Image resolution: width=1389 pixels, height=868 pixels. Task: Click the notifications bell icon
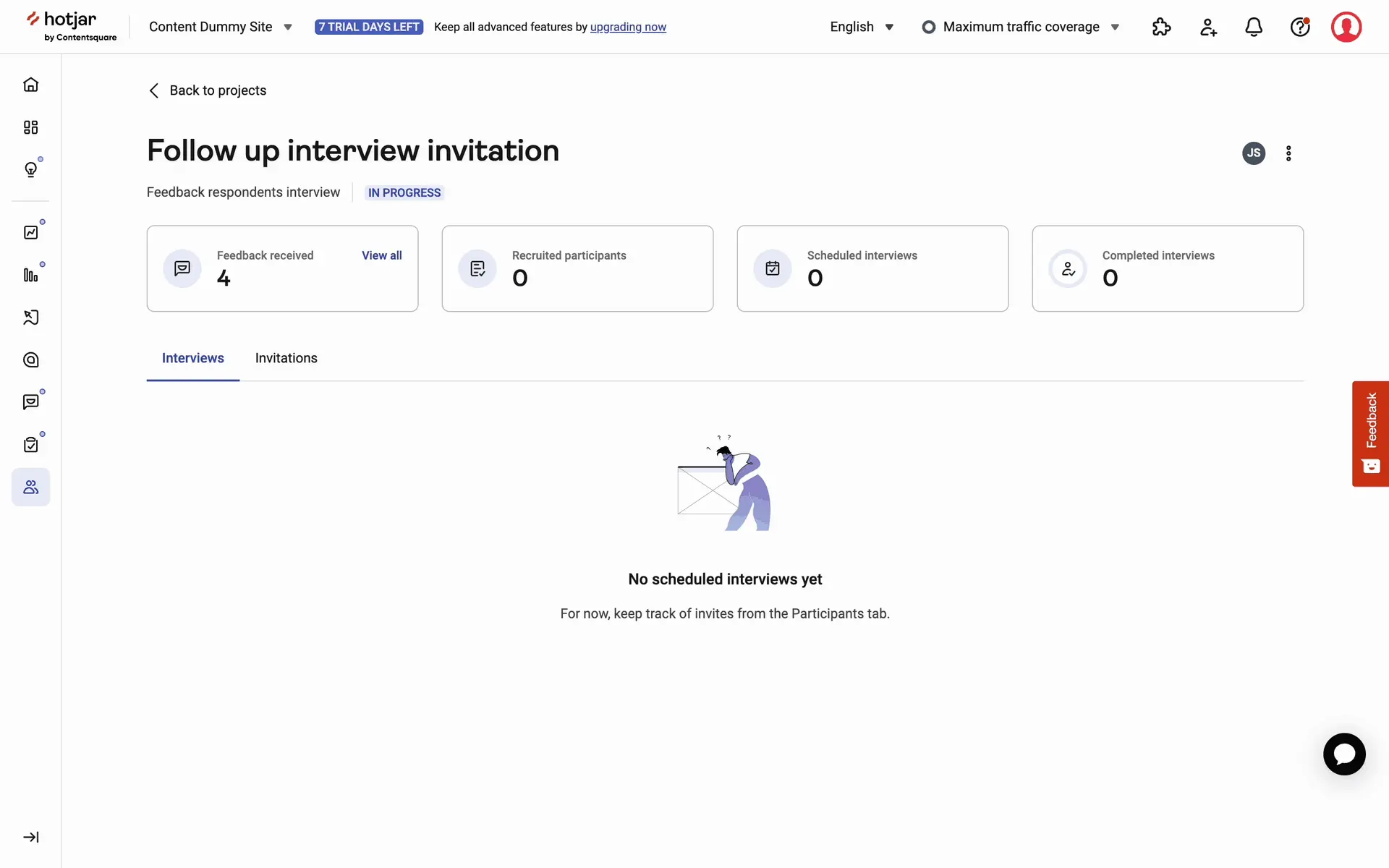(1254, 27)
